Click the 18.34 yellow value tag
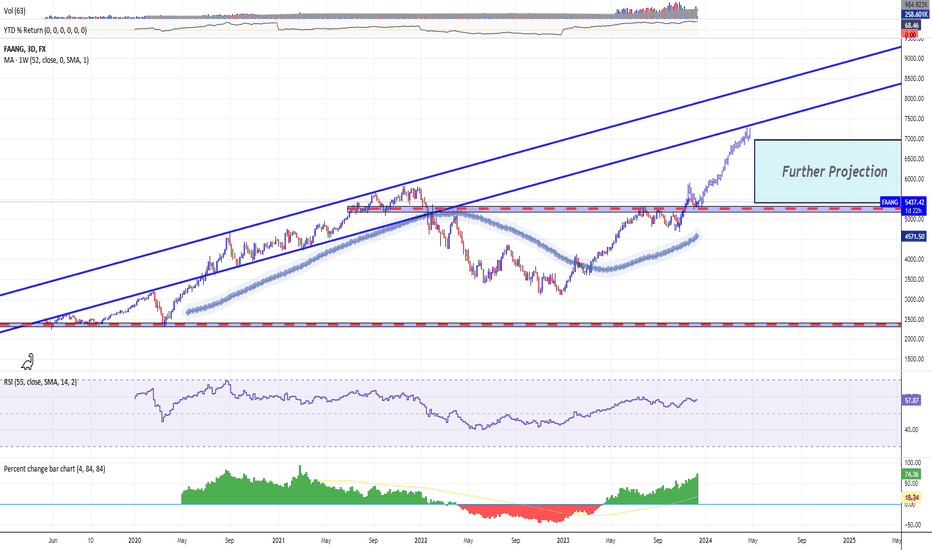932x550 pixels. (x=911, y=496)
